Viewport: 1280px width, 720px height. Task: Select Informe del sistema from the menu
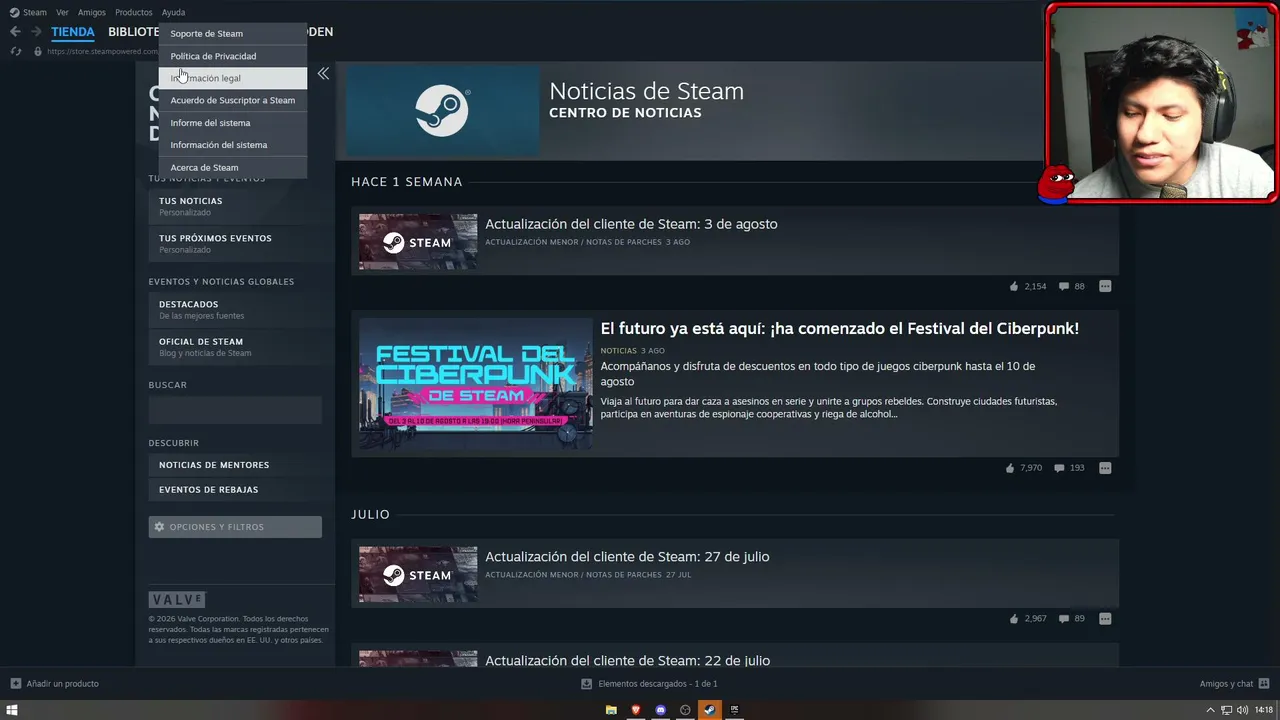pyautogui.click(x=233, y=123)
